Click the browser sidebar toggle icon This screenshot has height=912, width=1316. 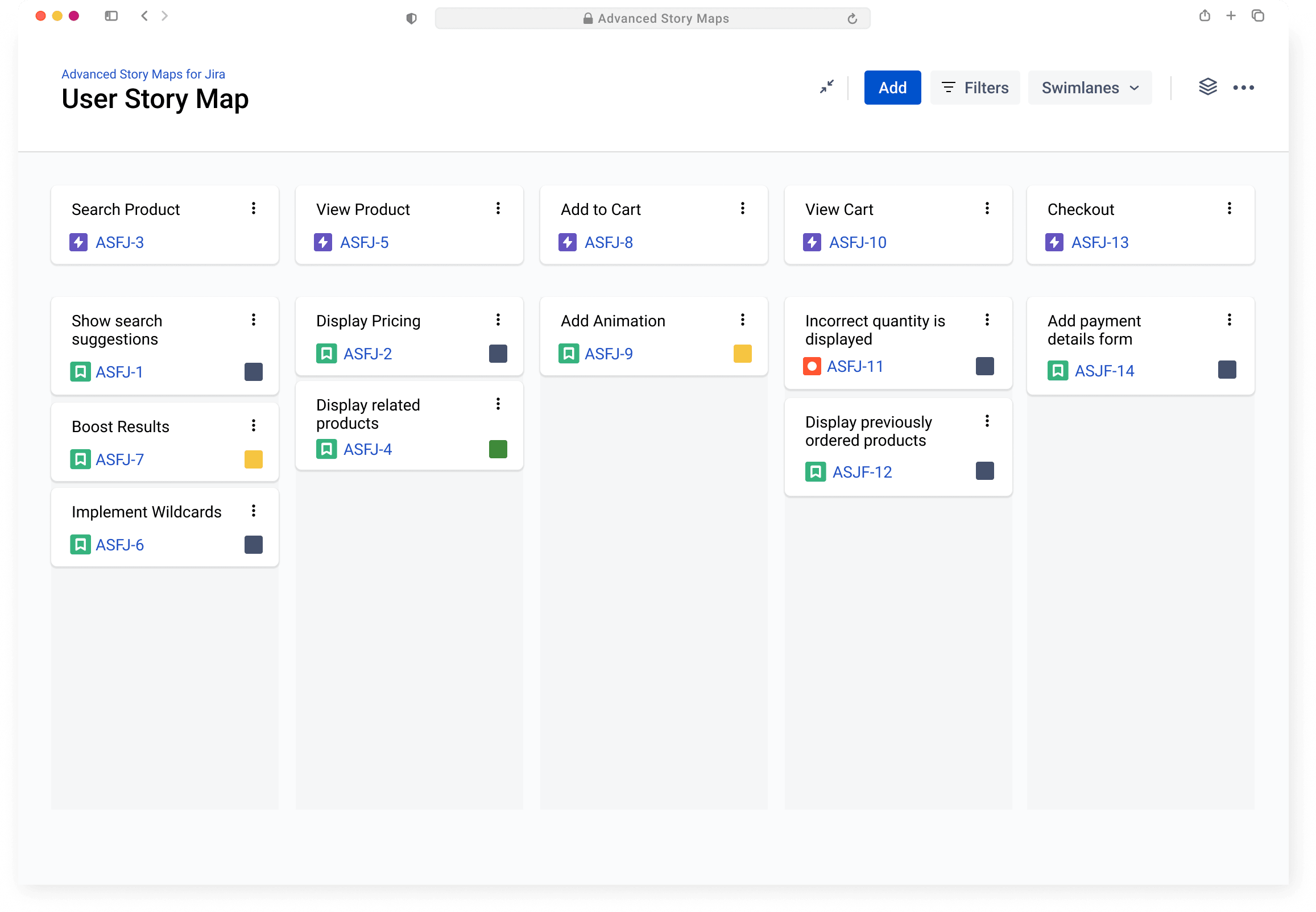[x=111, y=16]
